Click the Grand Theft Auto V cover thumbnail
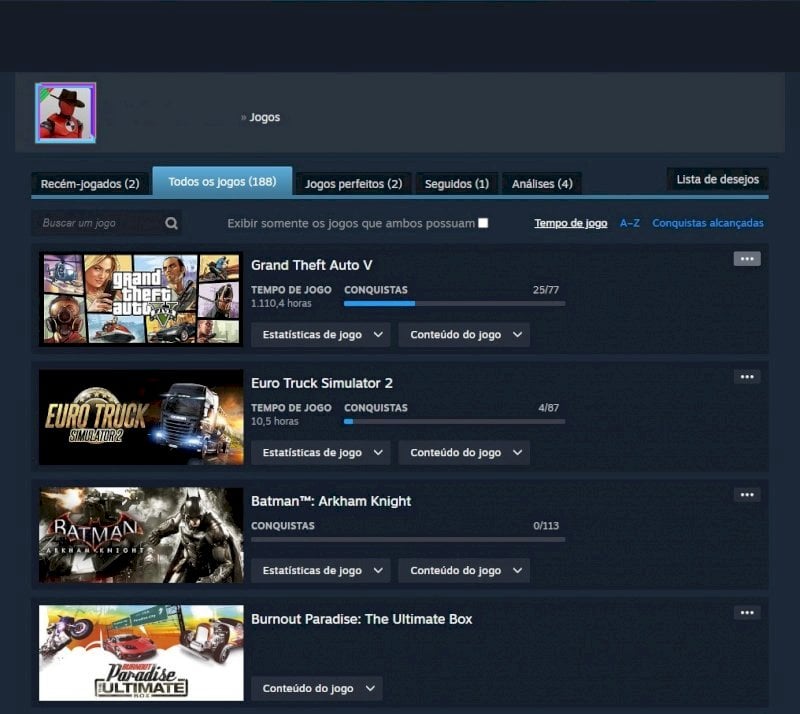 (x=141, y=299)
